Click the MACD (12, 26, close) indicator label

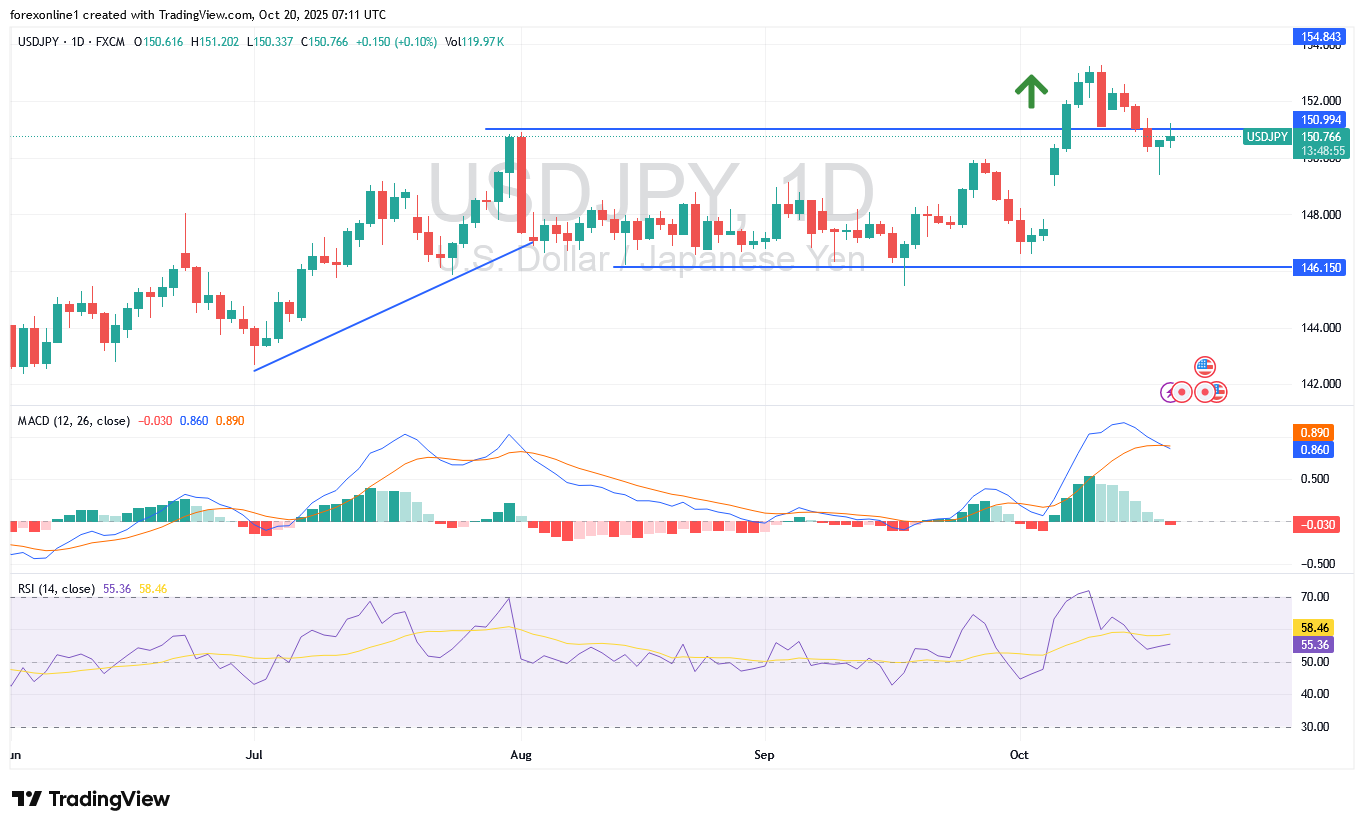[74, 421]
